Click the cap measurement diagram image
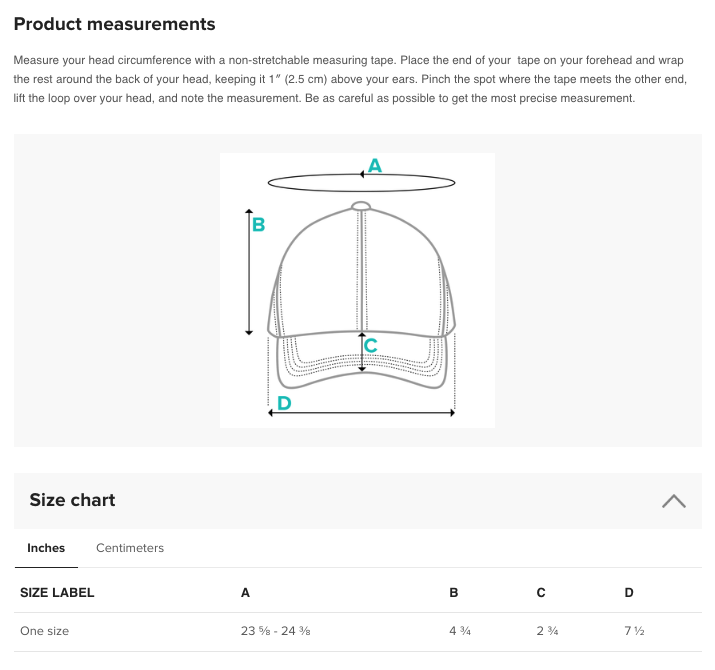The height and width of the screenshot is (670, 715). coord(357,290)
